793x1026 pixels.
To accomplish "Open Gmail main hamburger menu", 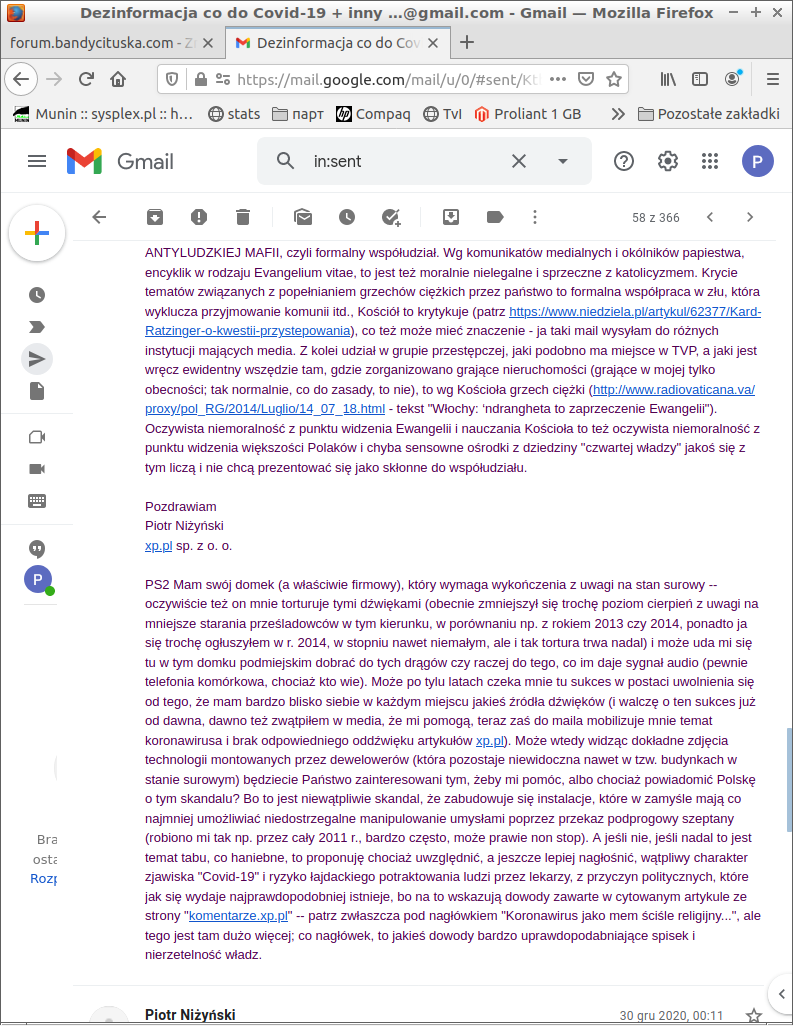I will point(37,161).
